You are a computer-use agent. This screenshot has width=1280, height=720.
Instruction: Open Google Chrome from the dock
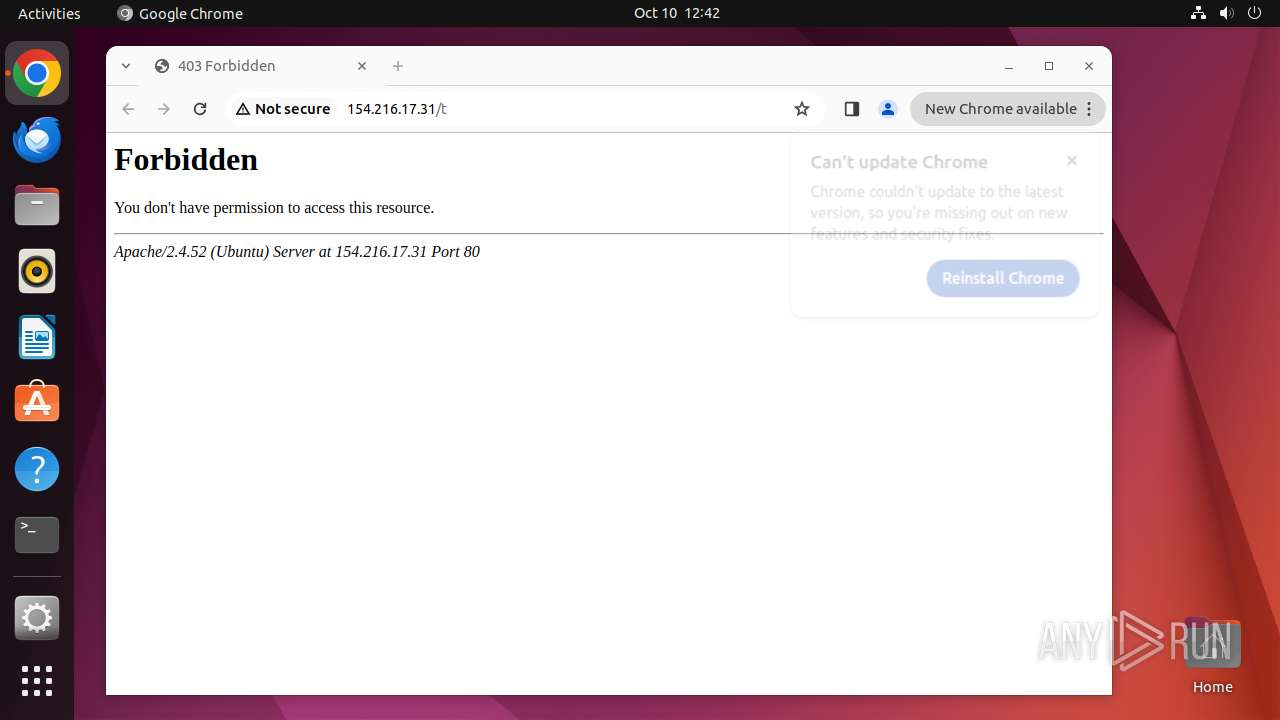pos(37,74)
